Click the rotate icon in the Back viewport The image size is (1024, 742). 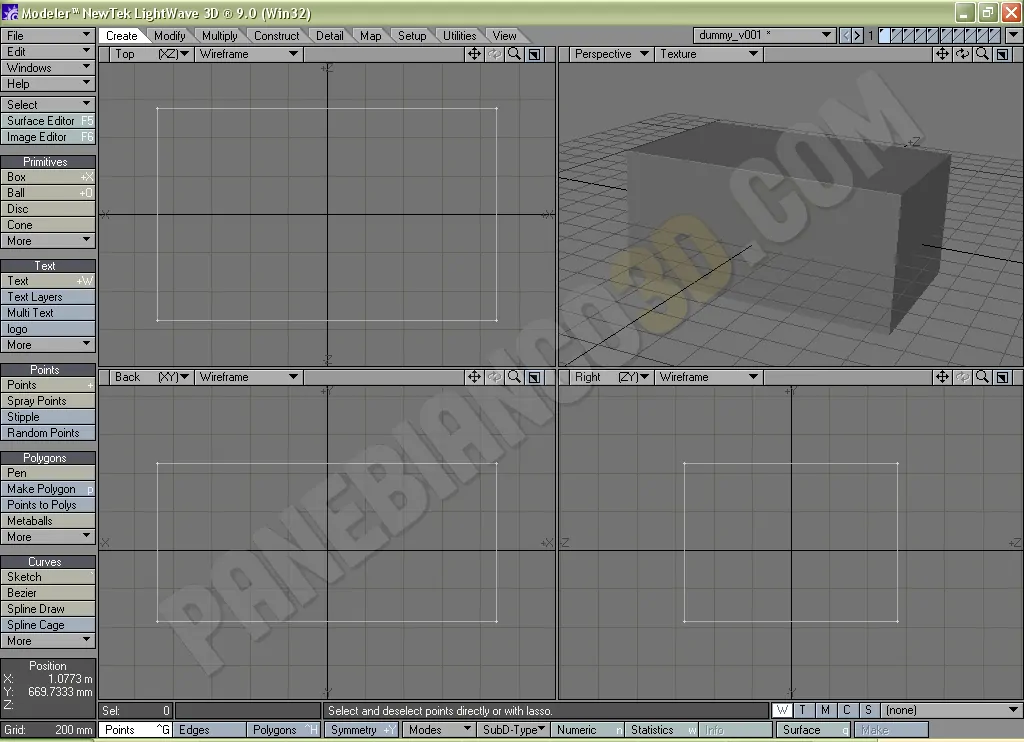click(x=494, y=377)
